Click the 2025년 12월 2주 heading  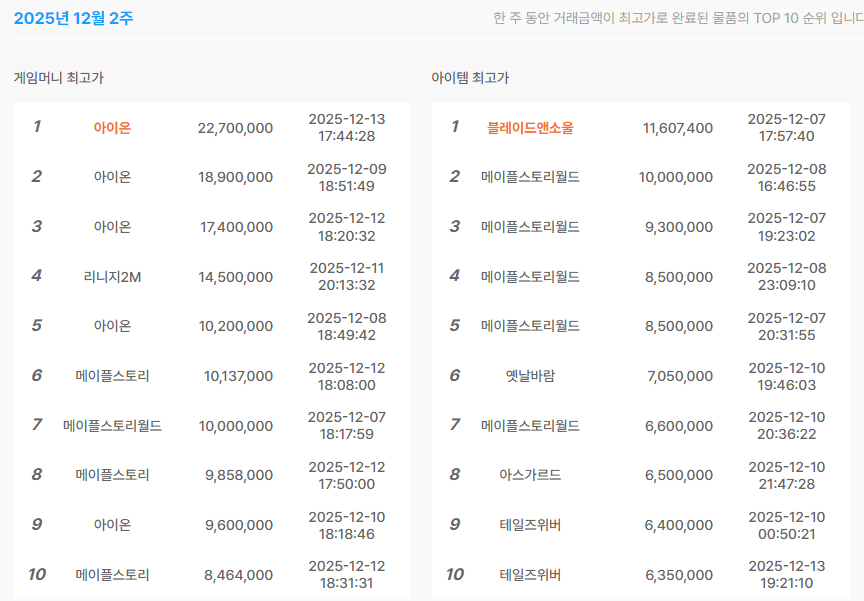coord(73,18)
